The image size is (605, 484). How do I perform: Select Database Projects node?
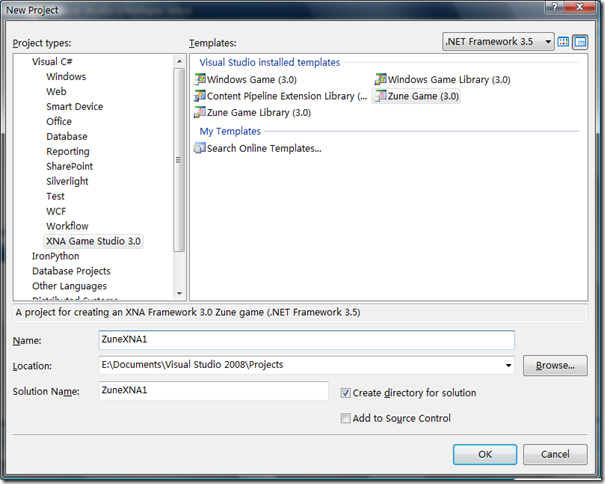click(71, 271)
